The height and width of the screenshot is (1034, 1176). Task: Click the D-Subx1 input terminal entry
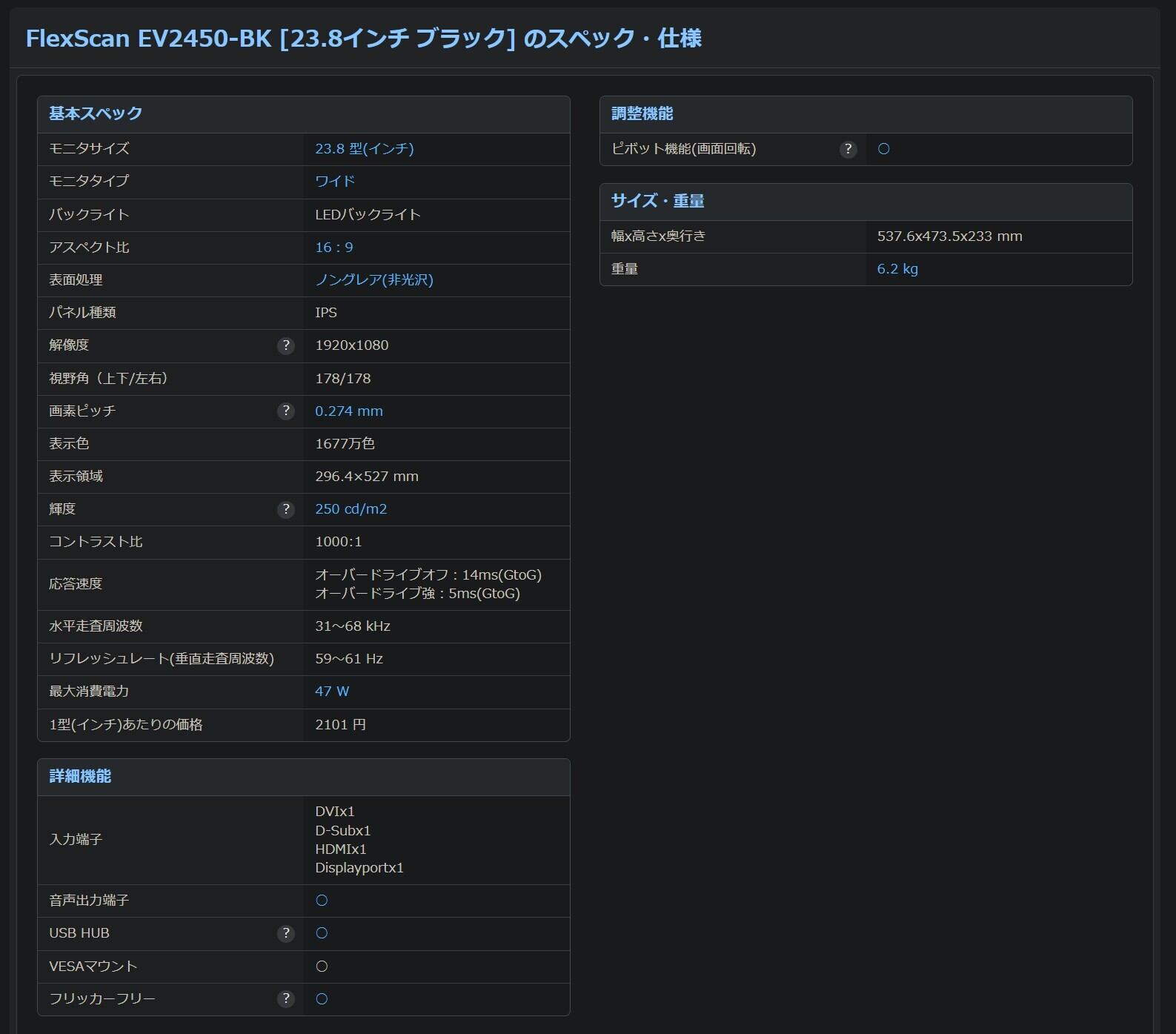pyautogui.click(x=343, y=831)
